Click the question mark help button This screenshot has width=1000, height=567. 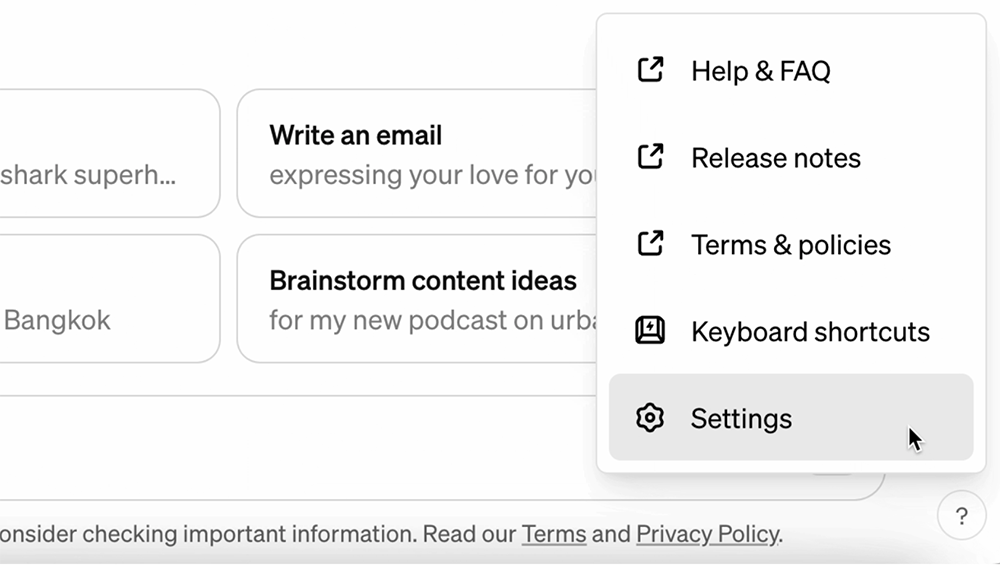[962, 515]
